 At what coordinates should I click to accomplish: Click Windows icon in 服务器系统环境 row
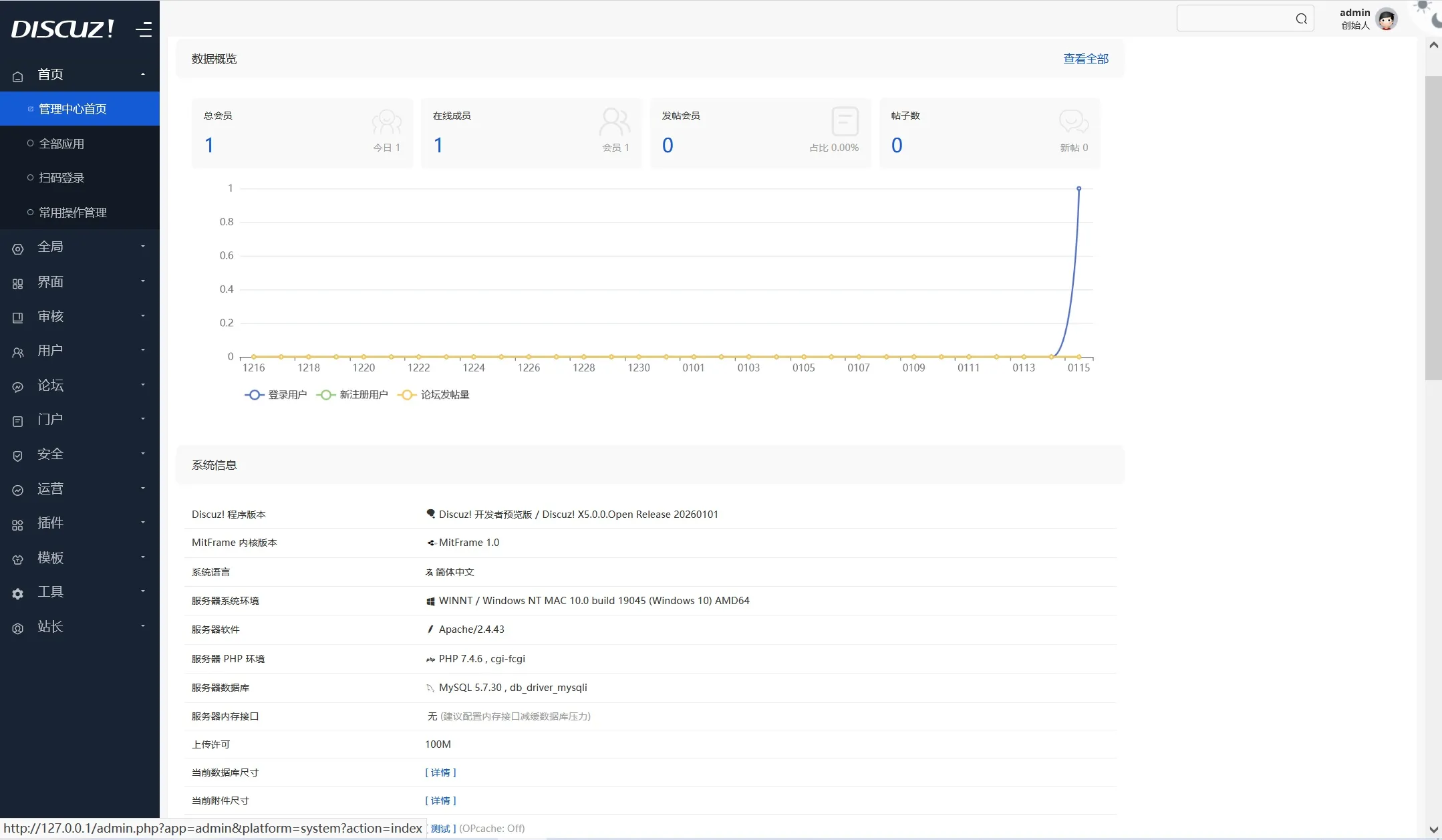click(430, 601)
